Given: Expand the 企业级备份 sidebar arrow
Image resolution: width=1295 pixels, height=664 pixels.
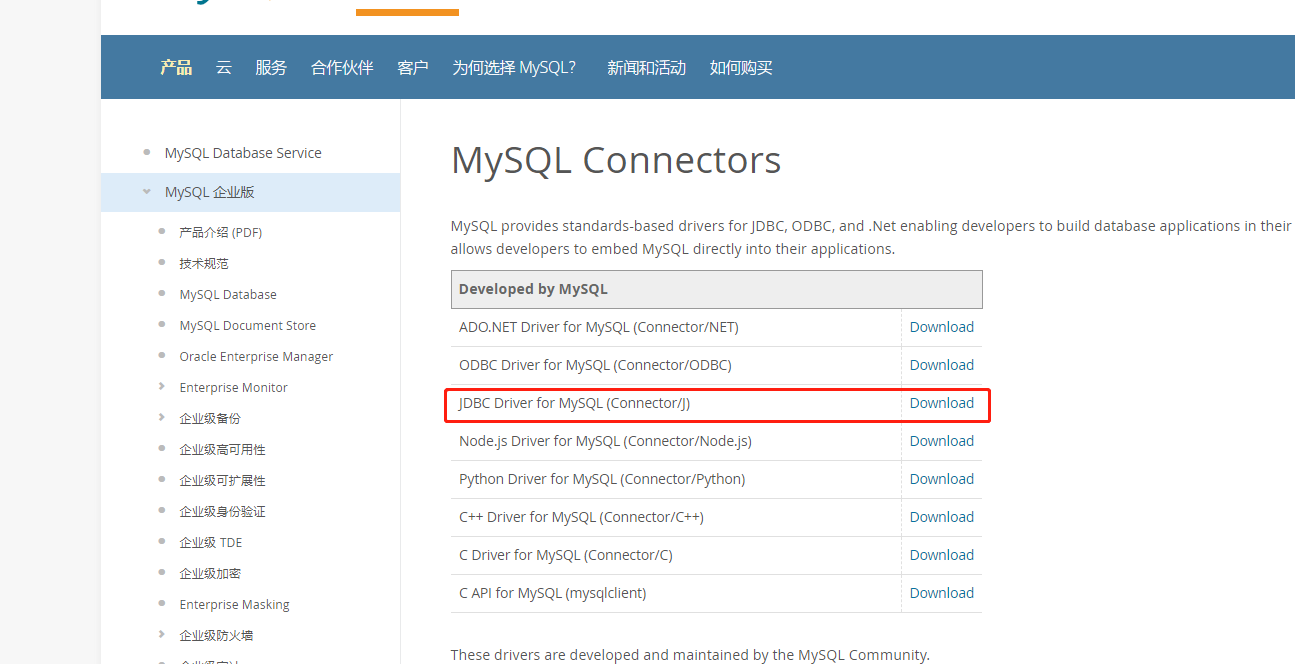Looking at the screenshot, I should pyautogui.click(x=162, y=418).
